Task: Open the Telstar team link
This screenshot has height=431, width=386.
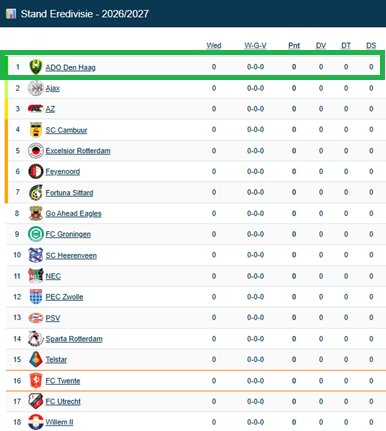Action: click(x=56, y=360)
